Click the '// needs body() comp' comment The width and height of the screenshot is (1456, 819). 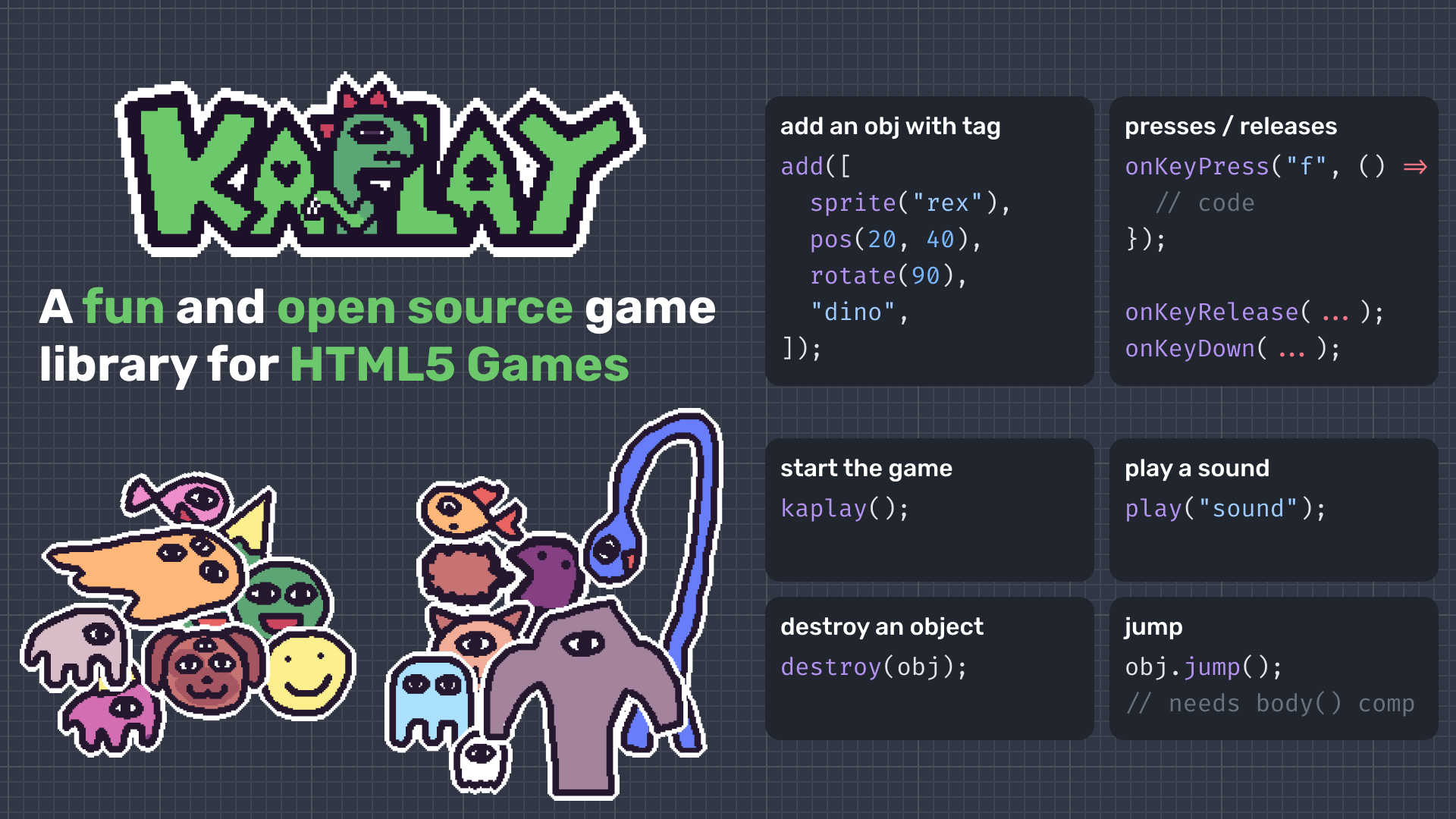pyautogui.click(x=1270, y=704)
